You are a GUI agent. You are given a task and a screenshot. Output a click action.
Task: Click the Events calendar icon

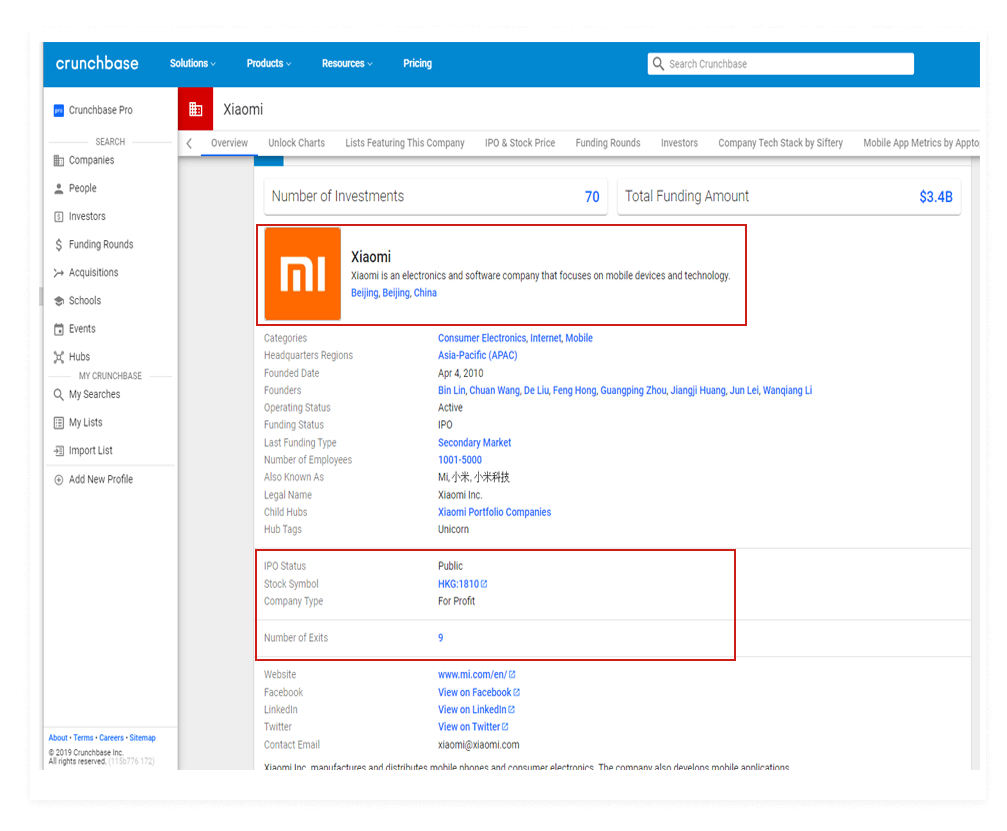click(58, 329)
